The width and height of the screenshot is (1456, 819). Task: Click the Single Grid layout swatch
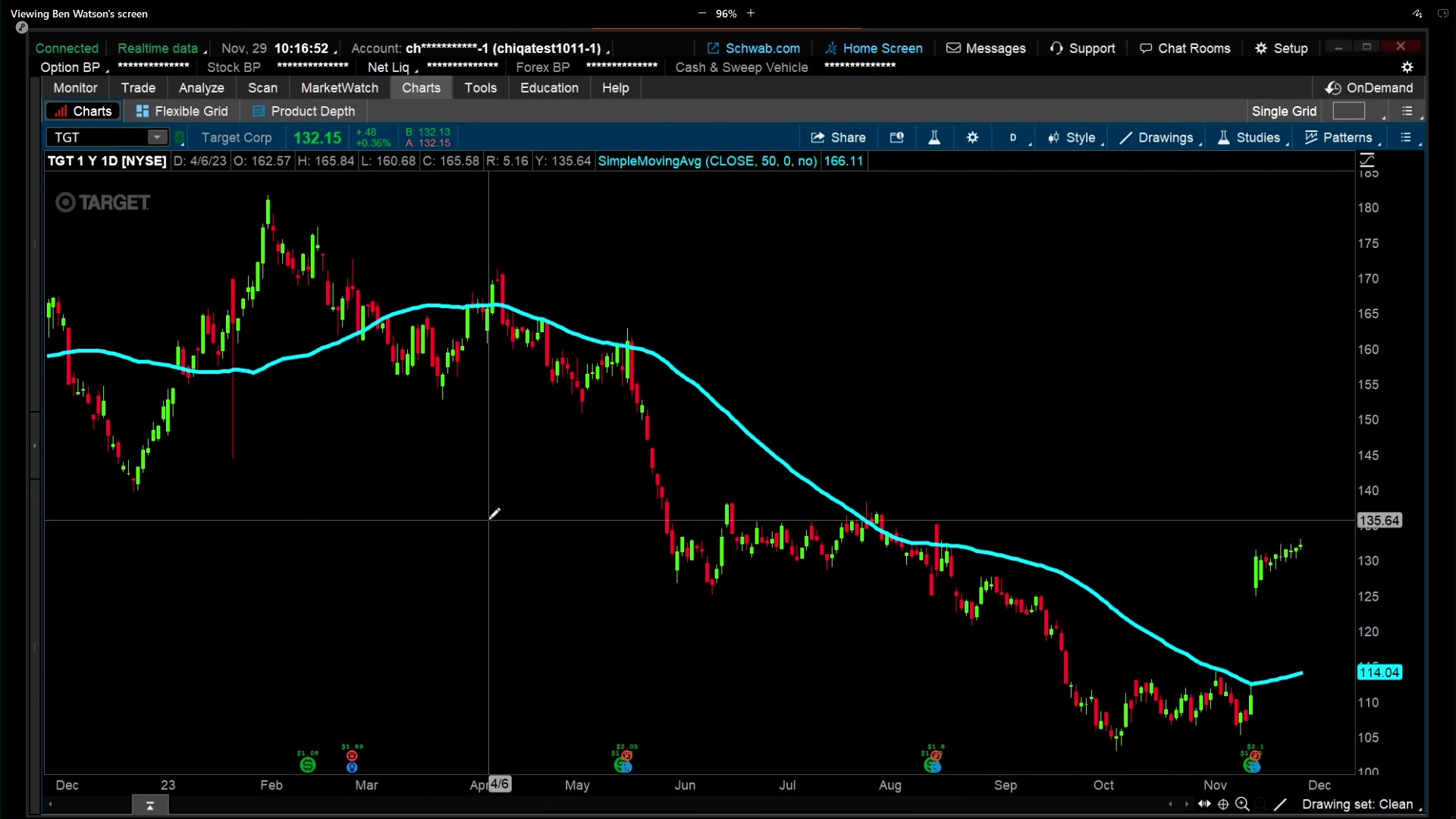point(1348,111)
